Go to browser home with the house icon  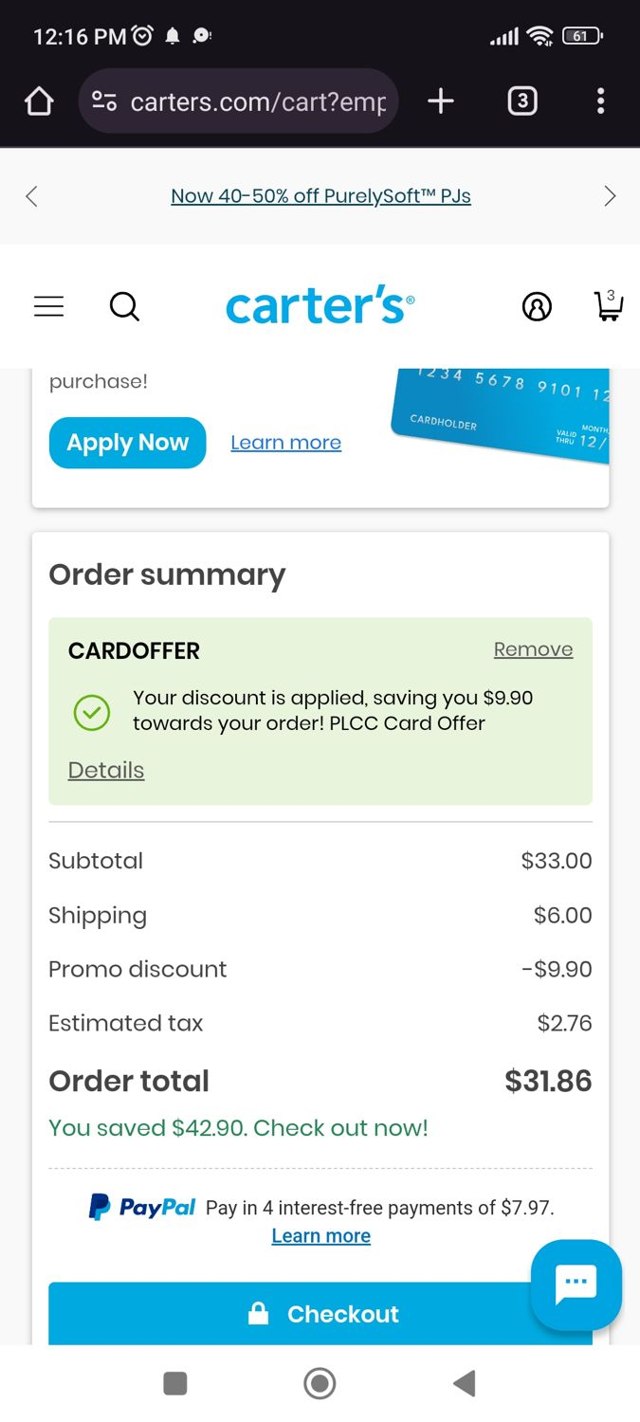[38, 100]
